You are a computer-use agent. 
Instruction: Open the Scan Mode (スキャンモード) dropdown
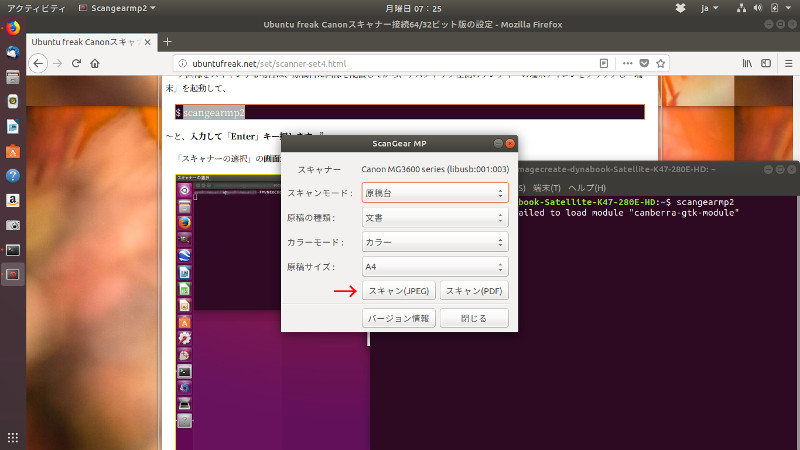(435, 193)
